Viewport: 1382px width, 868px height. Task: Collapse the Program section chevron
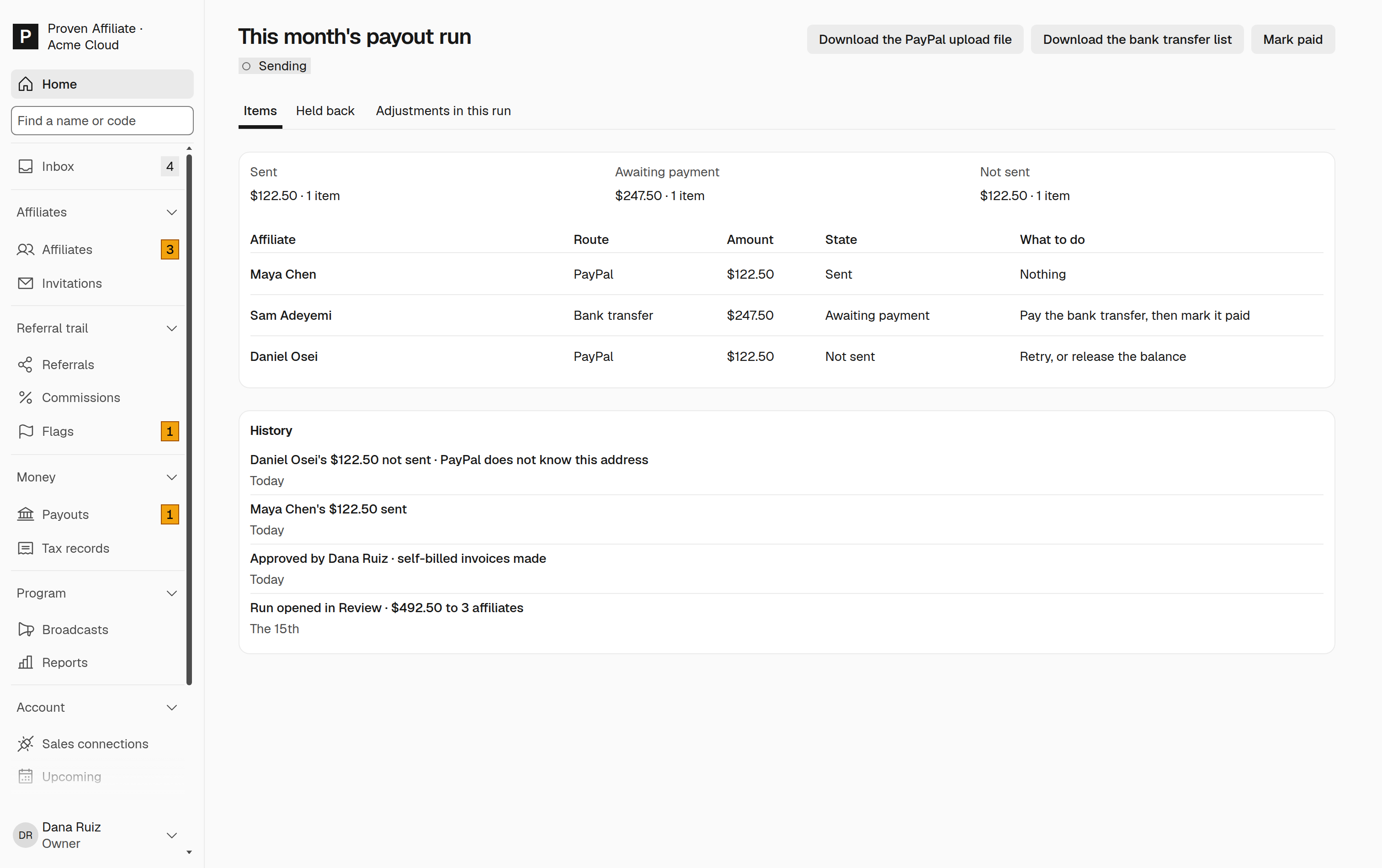point(171,593)
